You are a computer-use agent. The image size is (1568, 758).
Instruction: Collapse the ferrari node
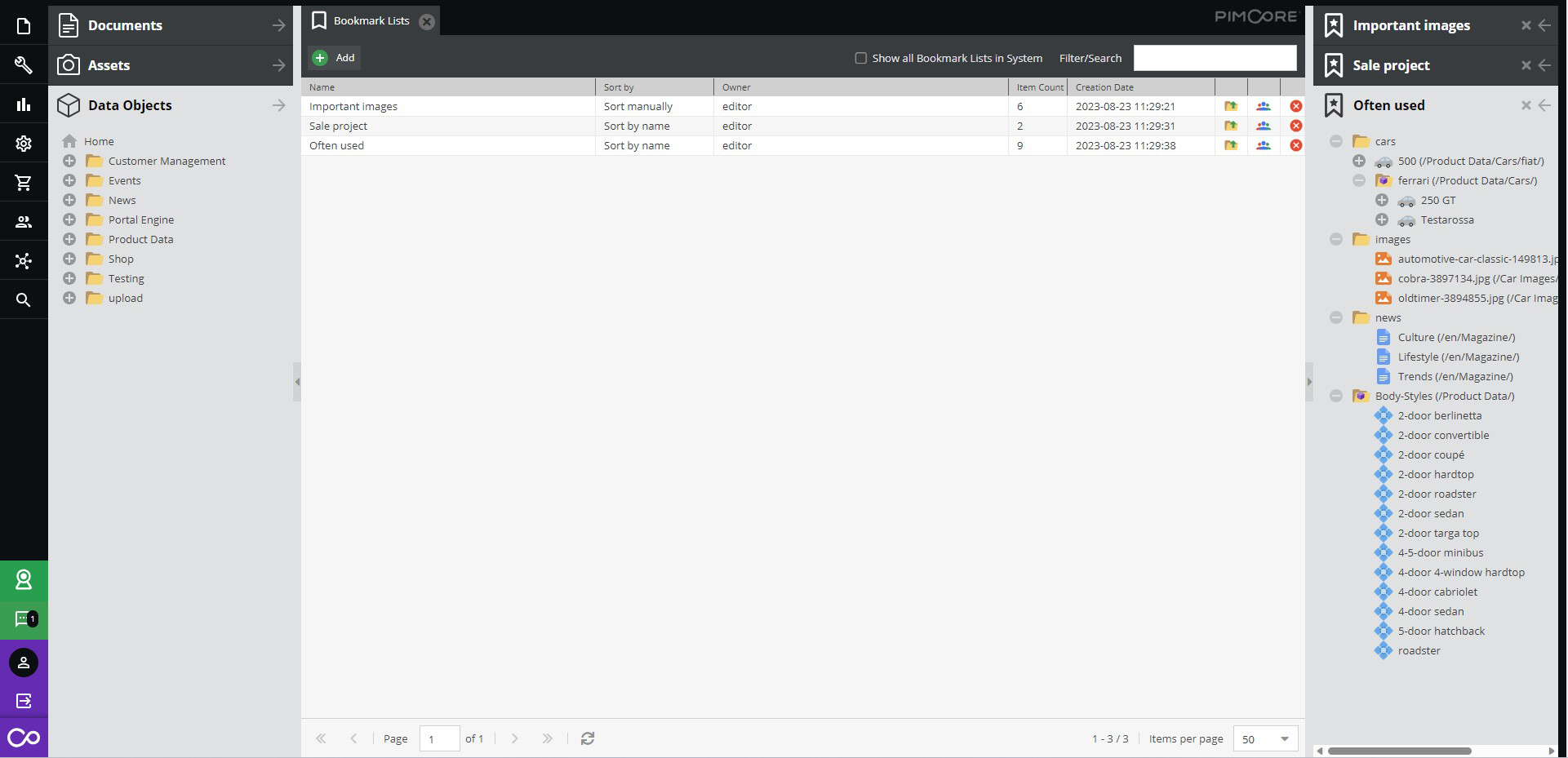[1359, 180]
